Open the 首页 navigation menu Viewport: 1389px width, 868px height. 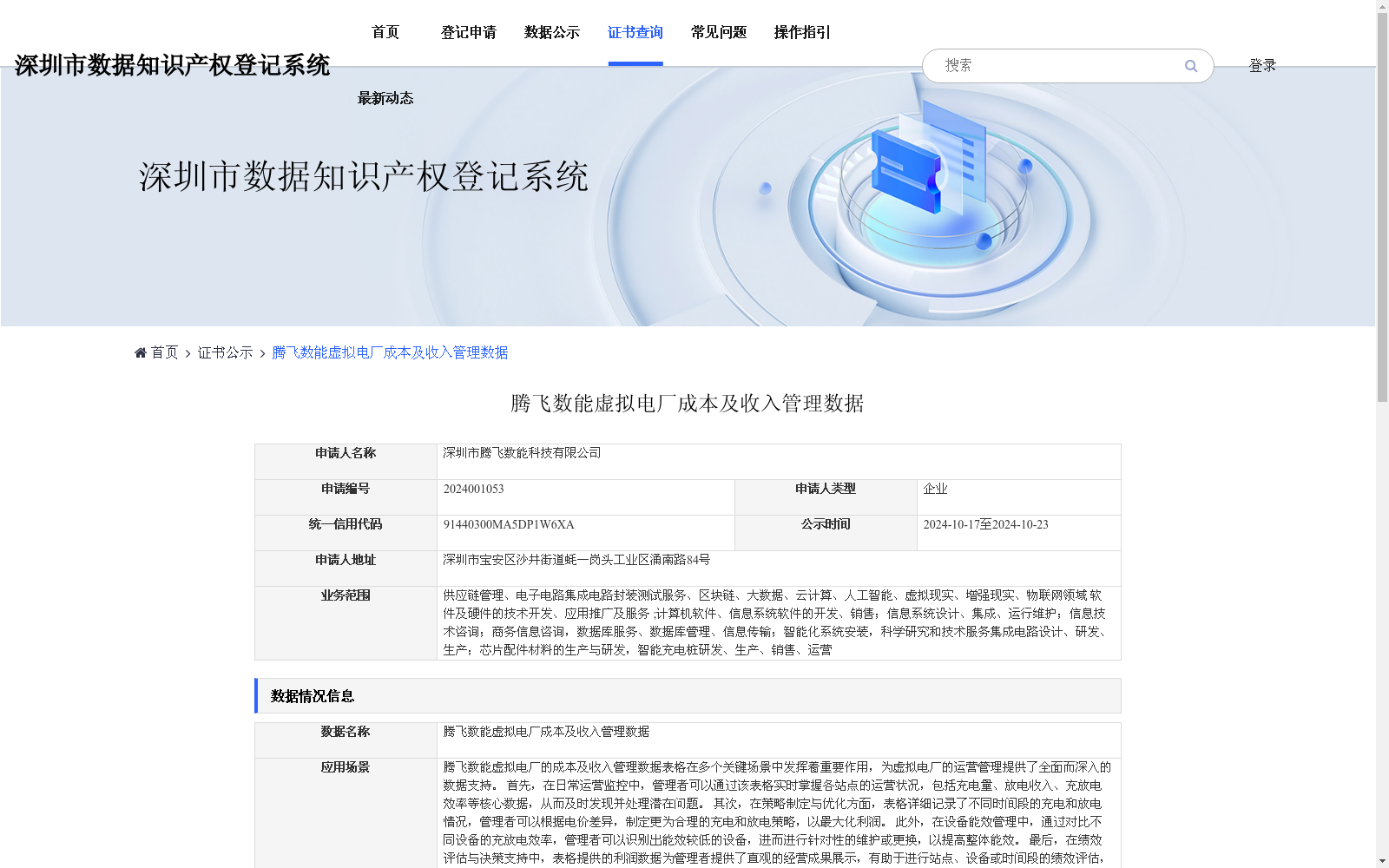click(385, 32)
